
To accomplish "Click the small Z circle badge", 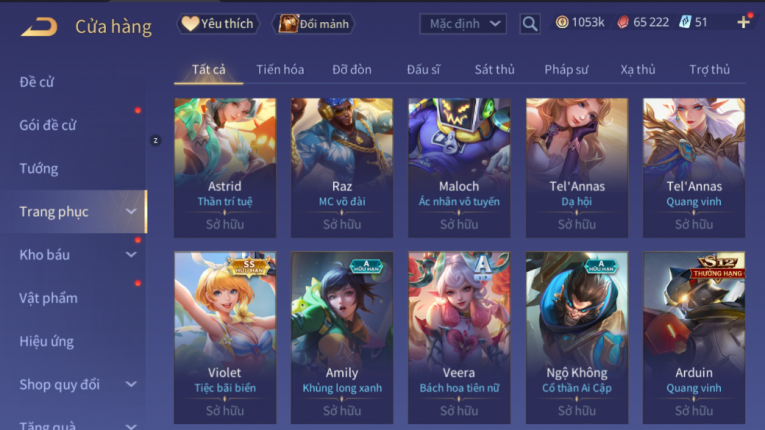I will coord(156,141).
